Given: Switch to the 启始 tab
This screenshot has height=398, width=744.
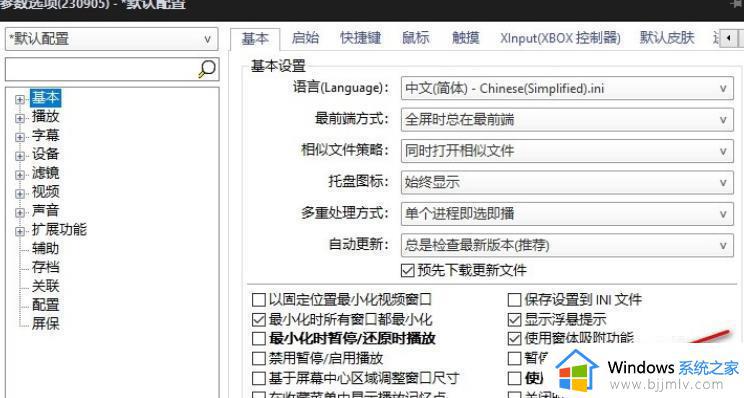Looking at the screenshot, I should tap(306, 38).
